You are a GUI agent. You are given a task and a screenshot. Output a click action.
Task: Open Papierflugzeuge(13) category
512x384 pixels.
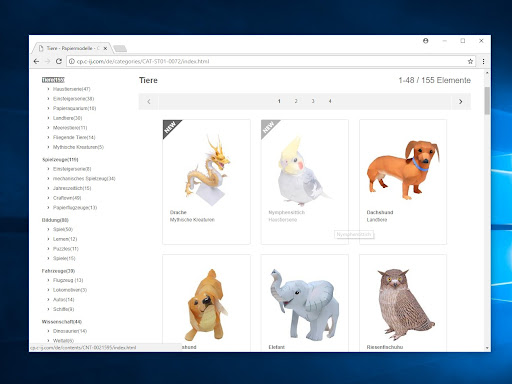coord(75,208)
